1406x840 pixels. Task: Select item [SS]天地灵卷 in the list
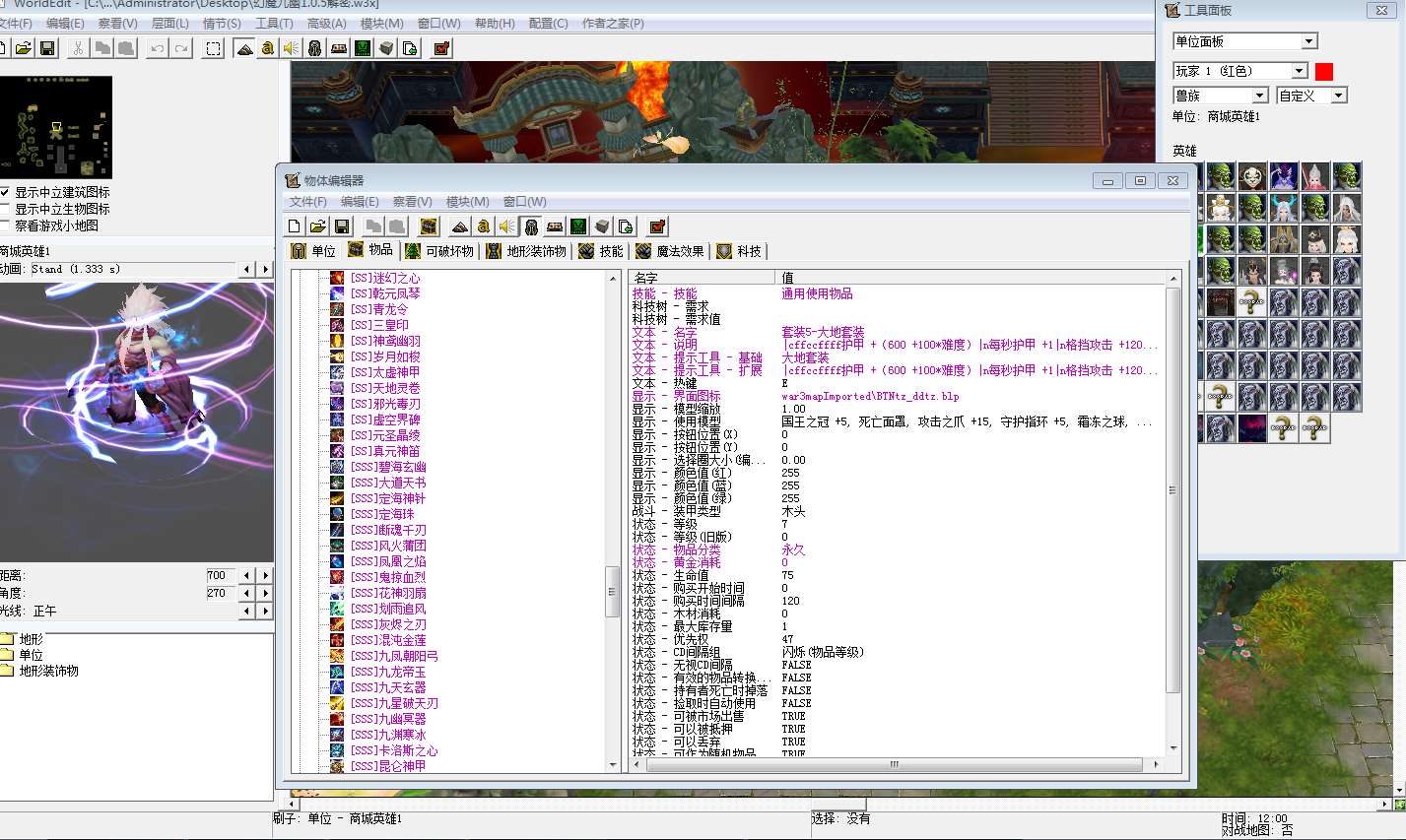coord(385,388)
